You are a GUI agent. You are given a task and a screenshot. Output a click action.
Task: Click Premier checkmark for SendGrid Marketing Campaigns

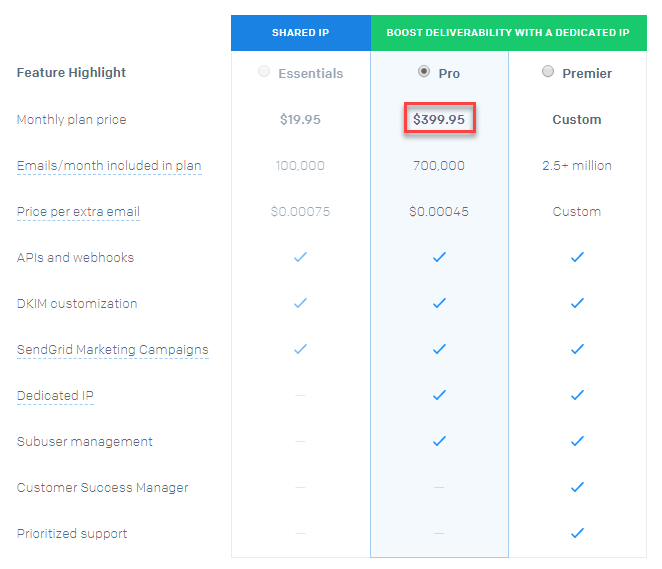tap(577, 349)
